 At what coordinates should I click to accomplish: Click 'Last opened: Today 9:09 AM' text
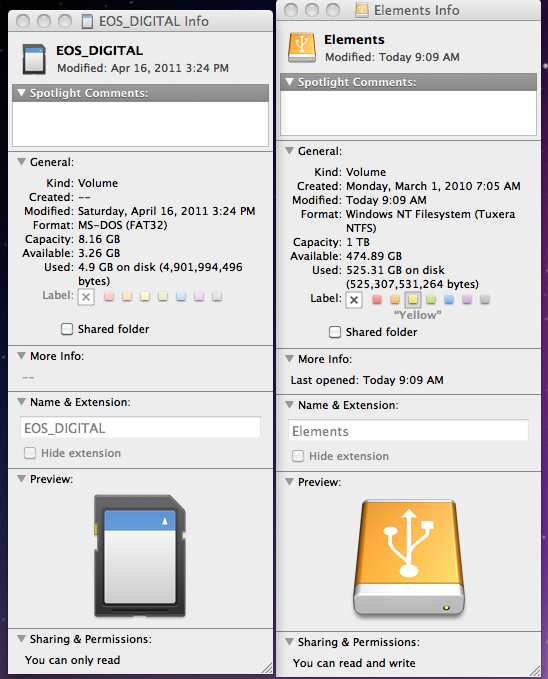click(367, 380)
